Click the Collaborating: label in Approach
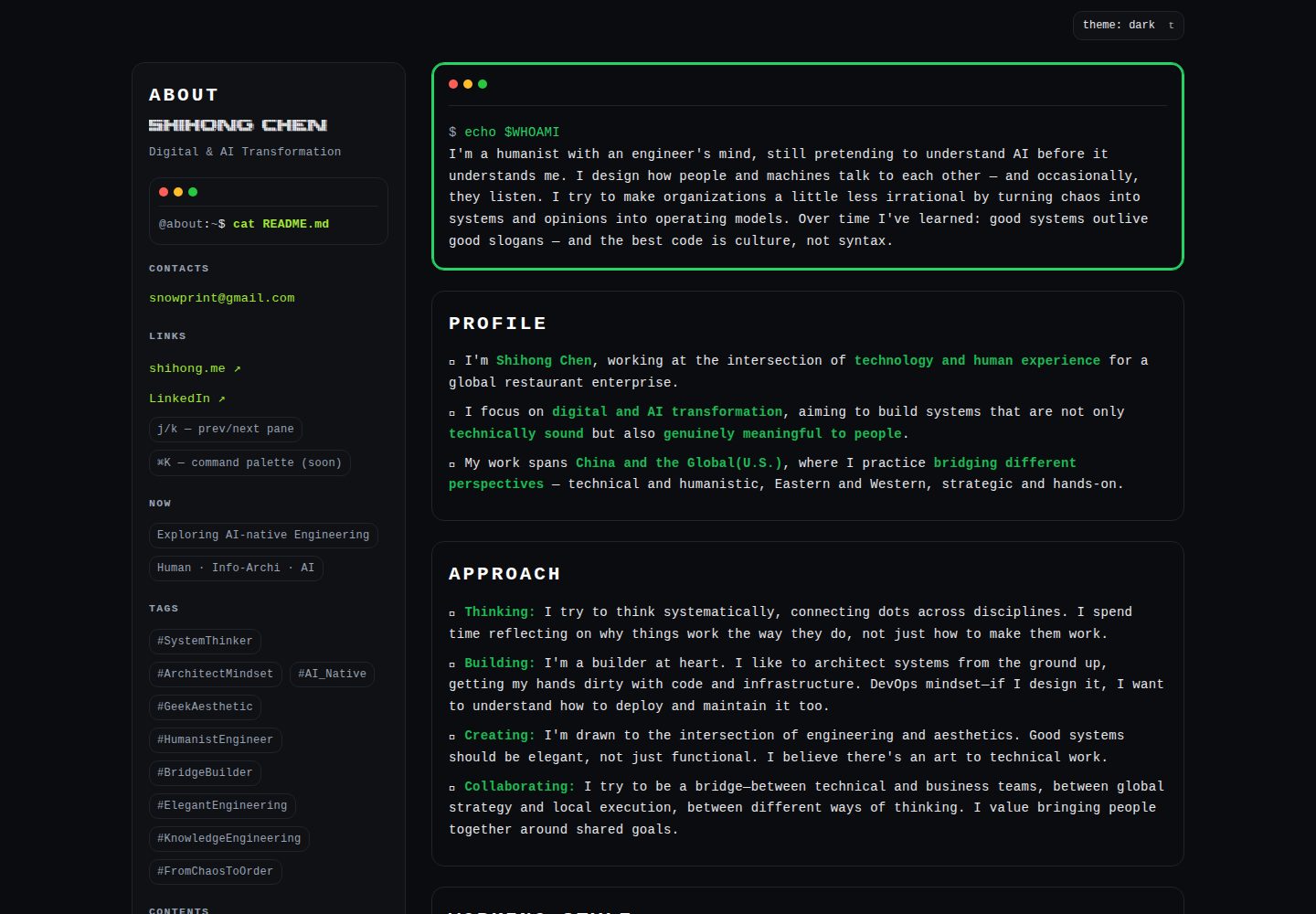 [x=520, y=787]
